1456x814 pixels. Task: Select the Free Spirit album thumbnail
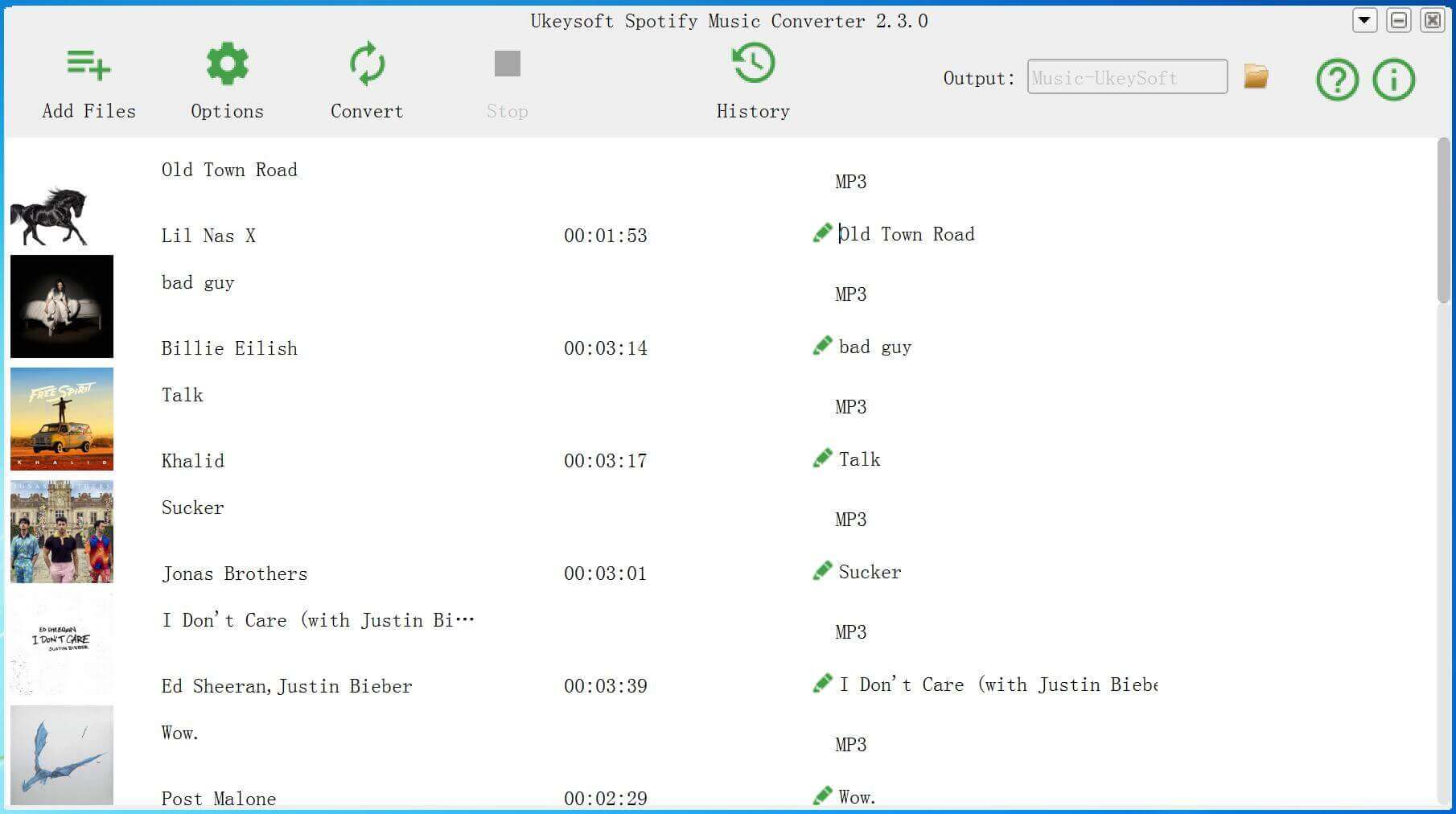coord(62,419)
